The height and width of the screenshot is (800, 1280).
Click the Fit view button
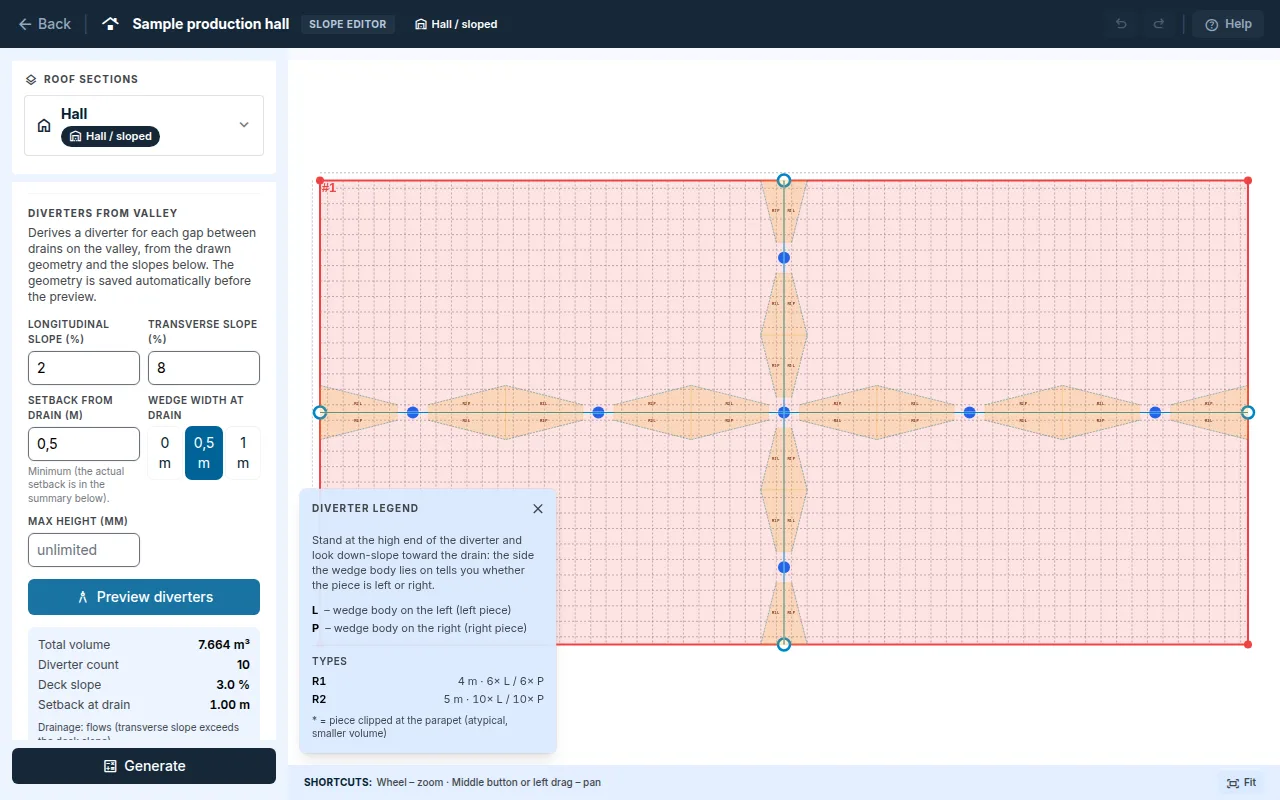coord(1241,782)
